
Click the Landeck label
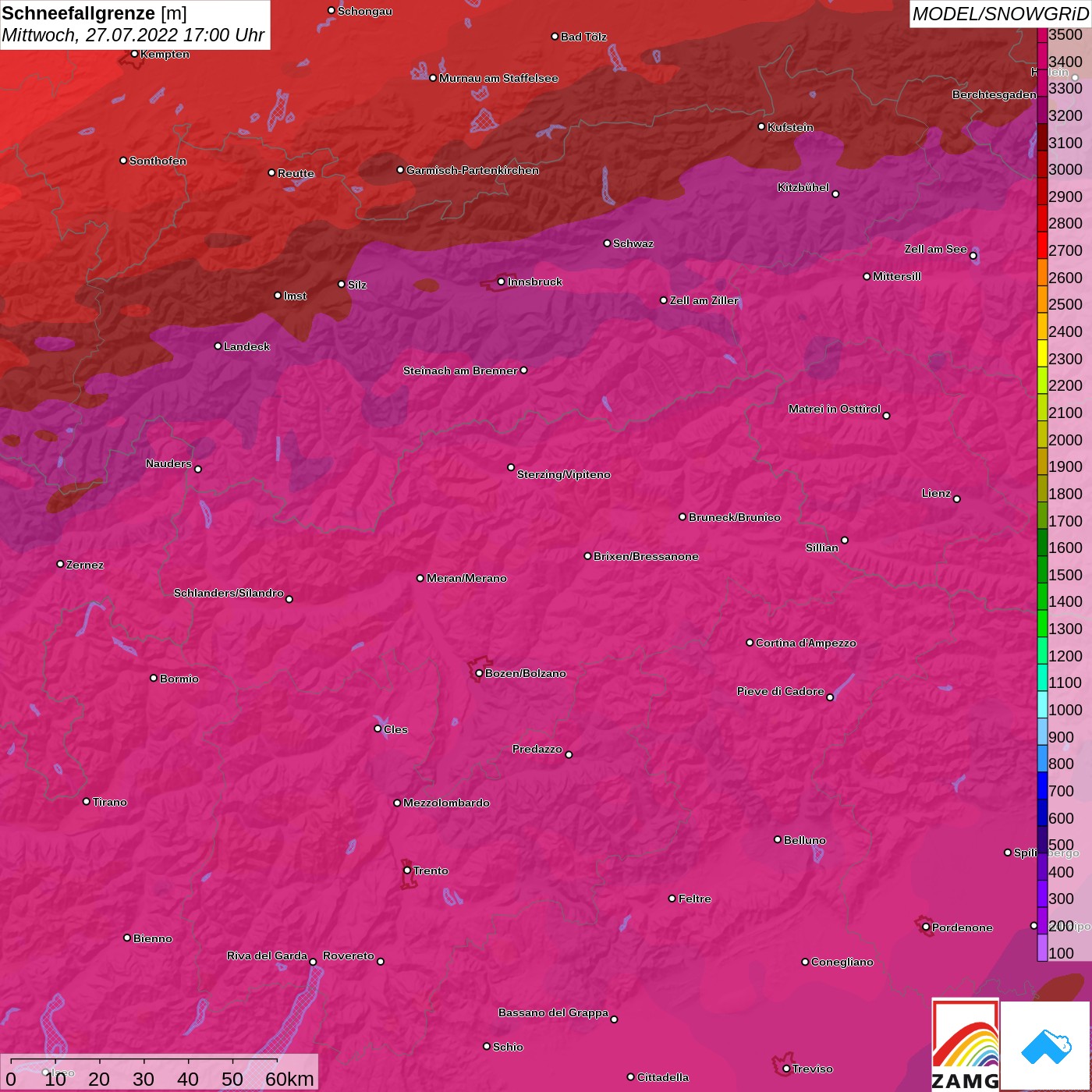click(246, 346)
